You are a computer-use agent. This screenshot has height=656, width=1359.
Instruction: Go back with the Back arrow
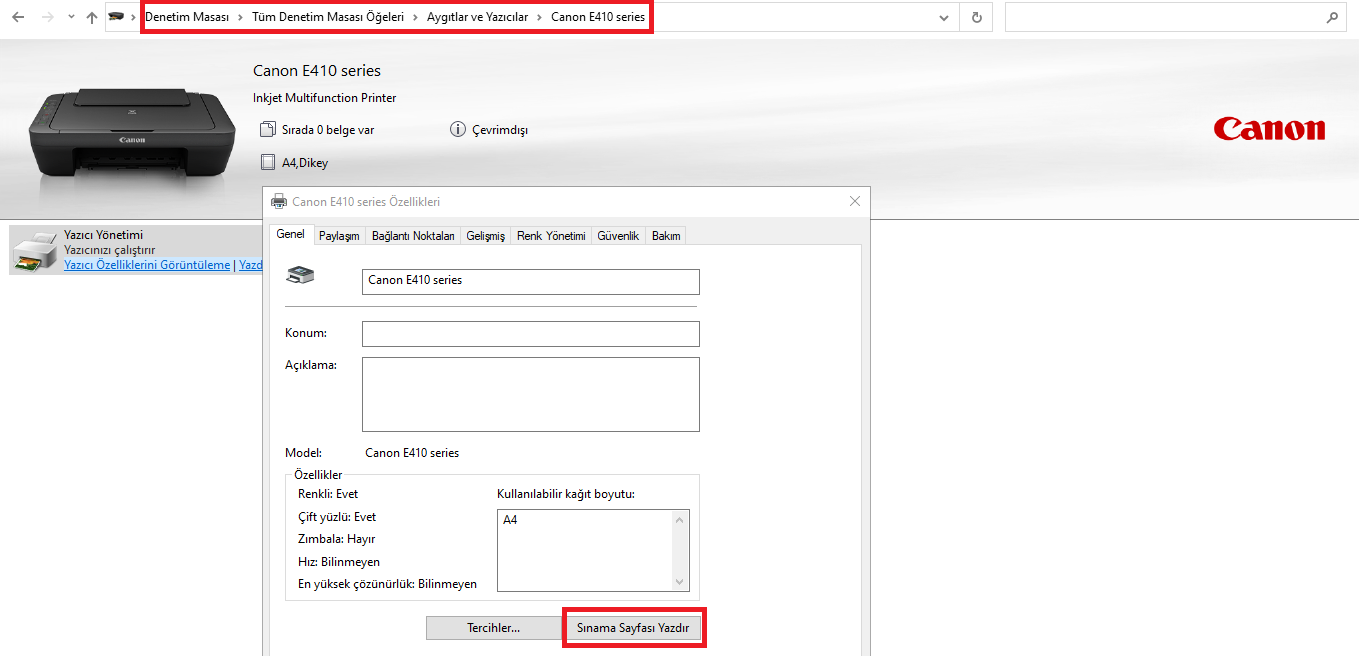(18, 17)
